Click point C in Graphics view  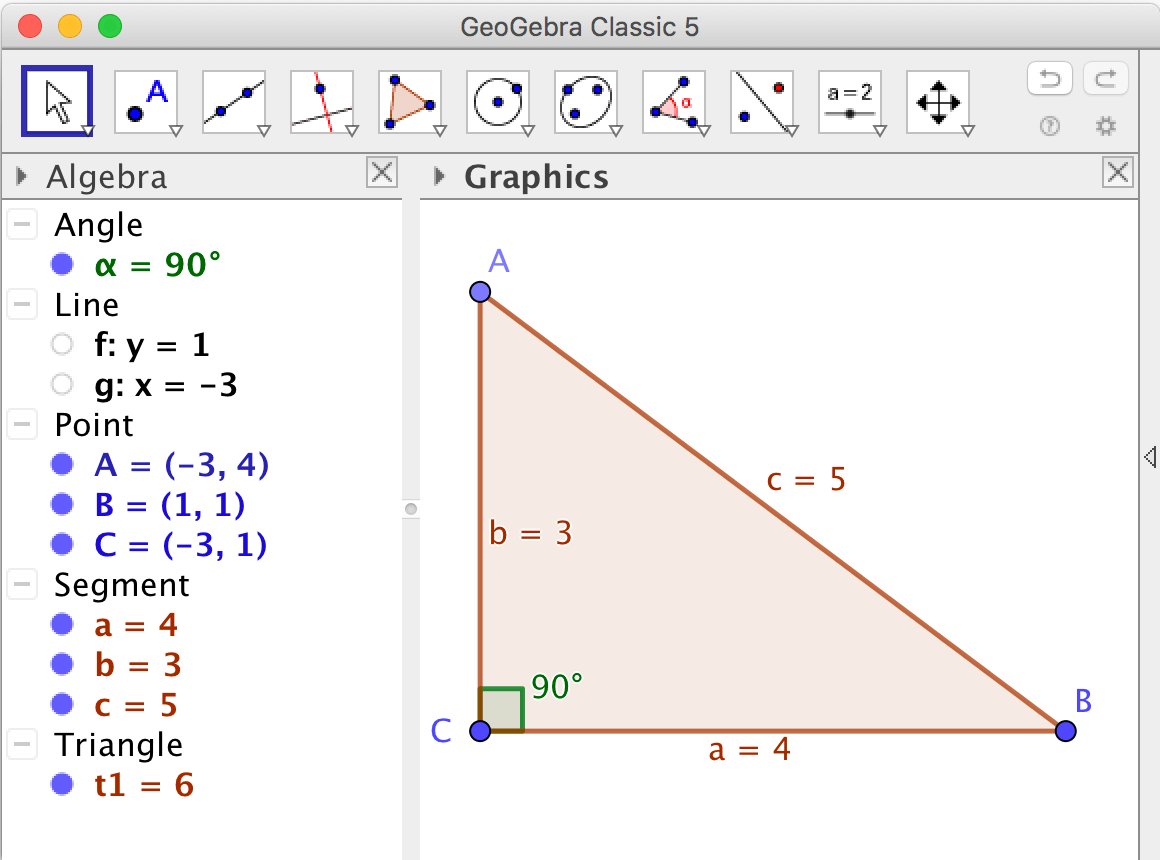[480, 731]
